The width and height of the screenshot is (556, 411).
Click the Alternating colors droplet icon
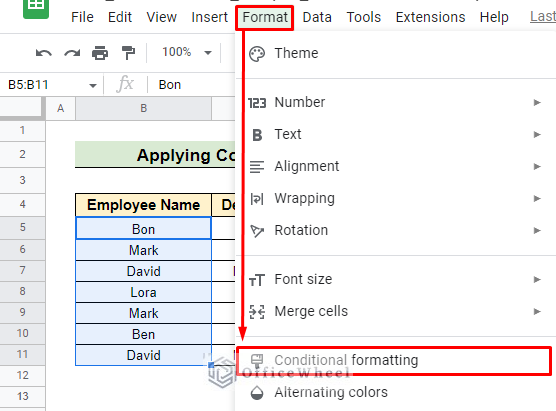[x=257, y=393]
